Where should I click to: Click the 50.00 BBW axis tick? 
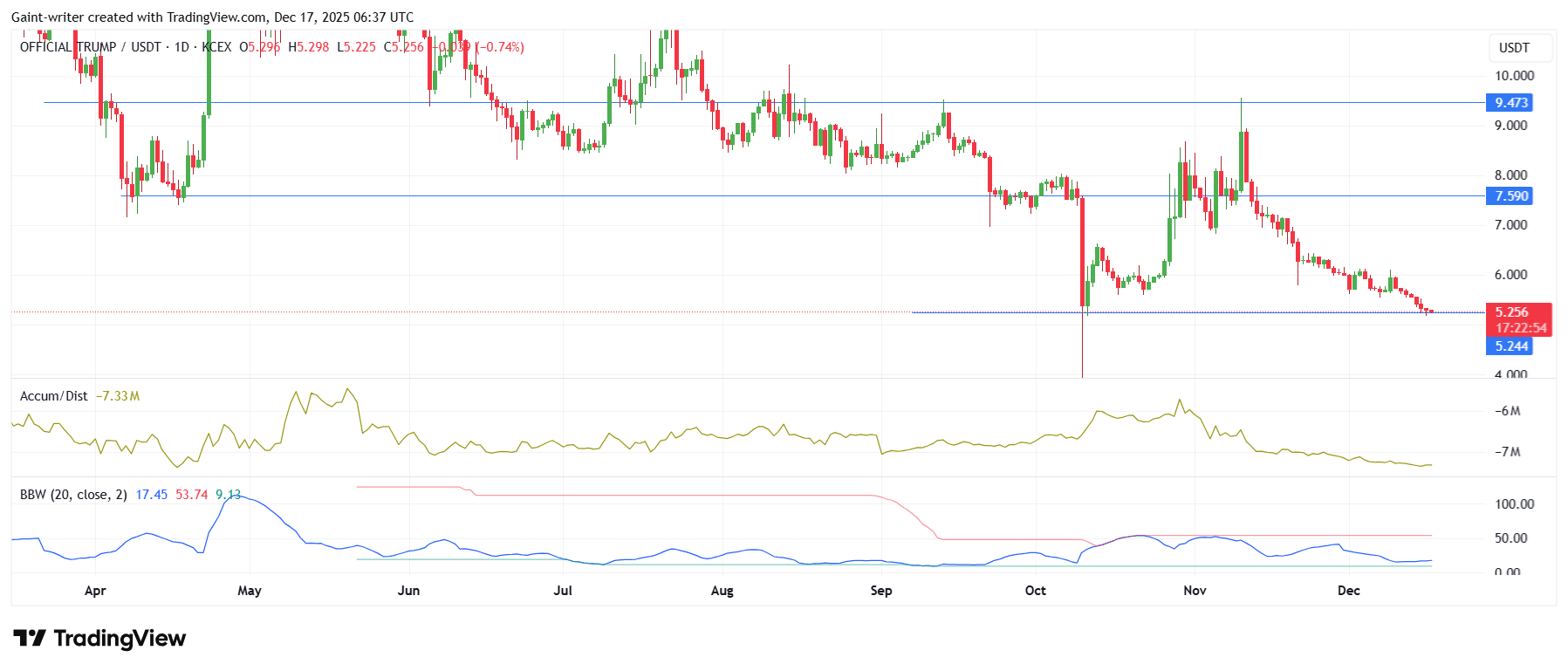click(1510, 538)
